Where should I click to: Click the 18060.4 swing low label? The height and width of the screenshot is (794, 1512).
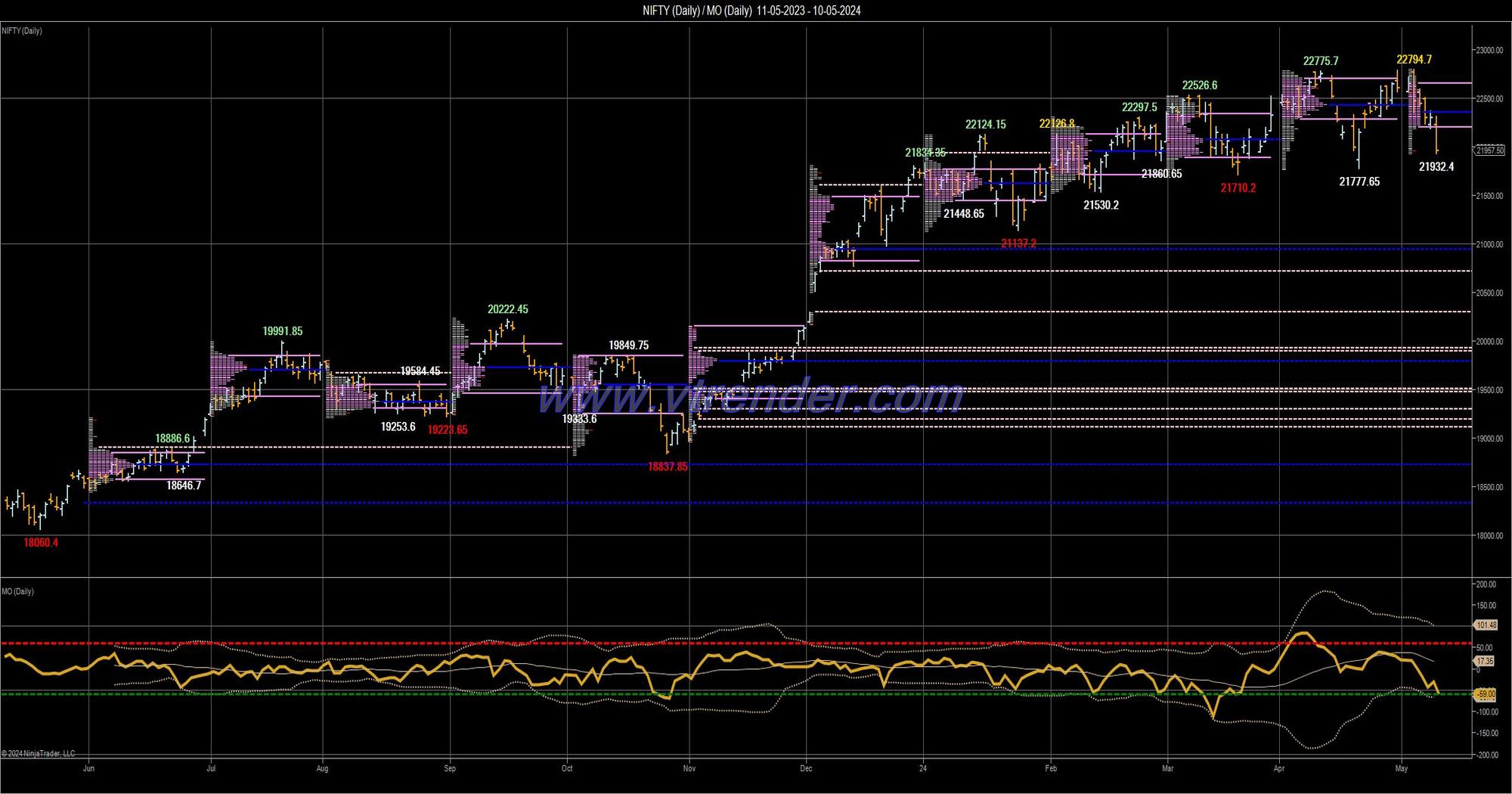41,542
